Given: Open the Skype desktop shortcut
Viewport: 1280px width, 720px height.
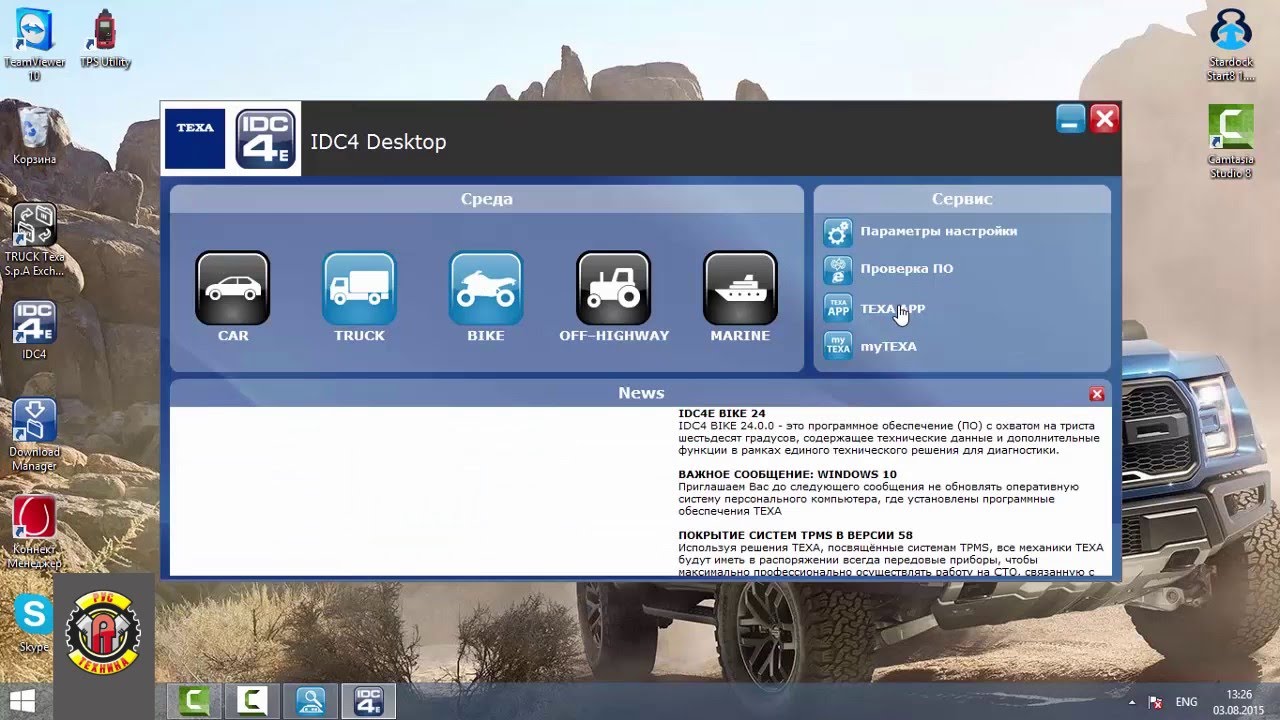Looking at the screenshot, I should click(x=34, y=623).
